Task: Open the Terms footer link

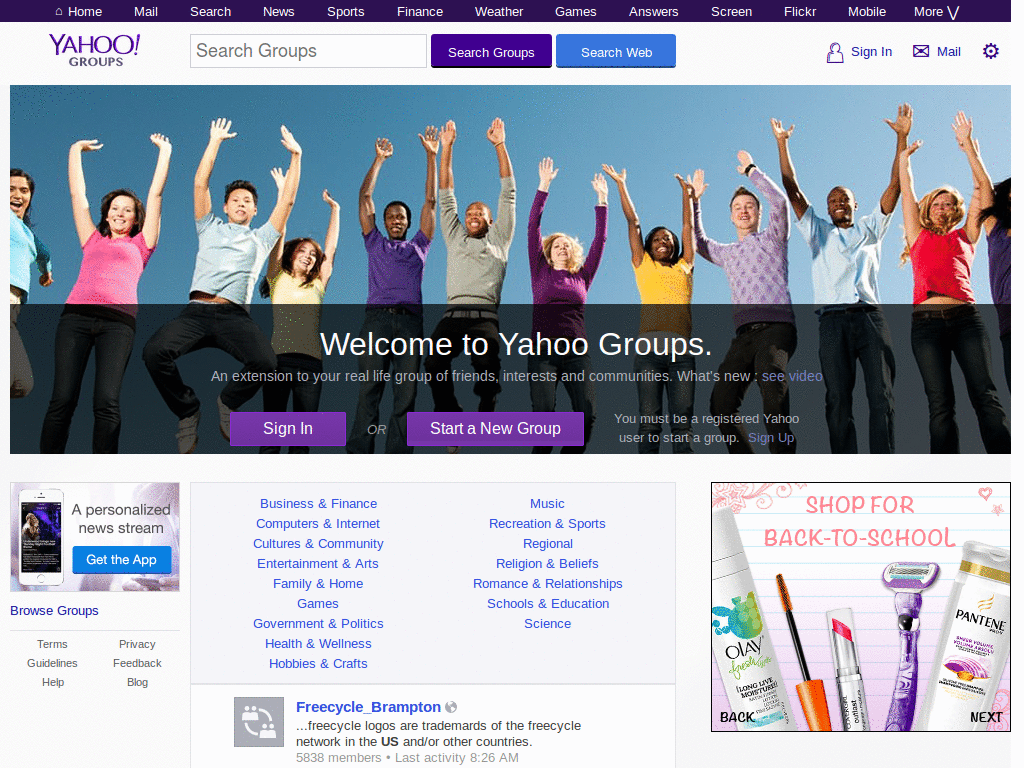Action: tap(52, 644)
